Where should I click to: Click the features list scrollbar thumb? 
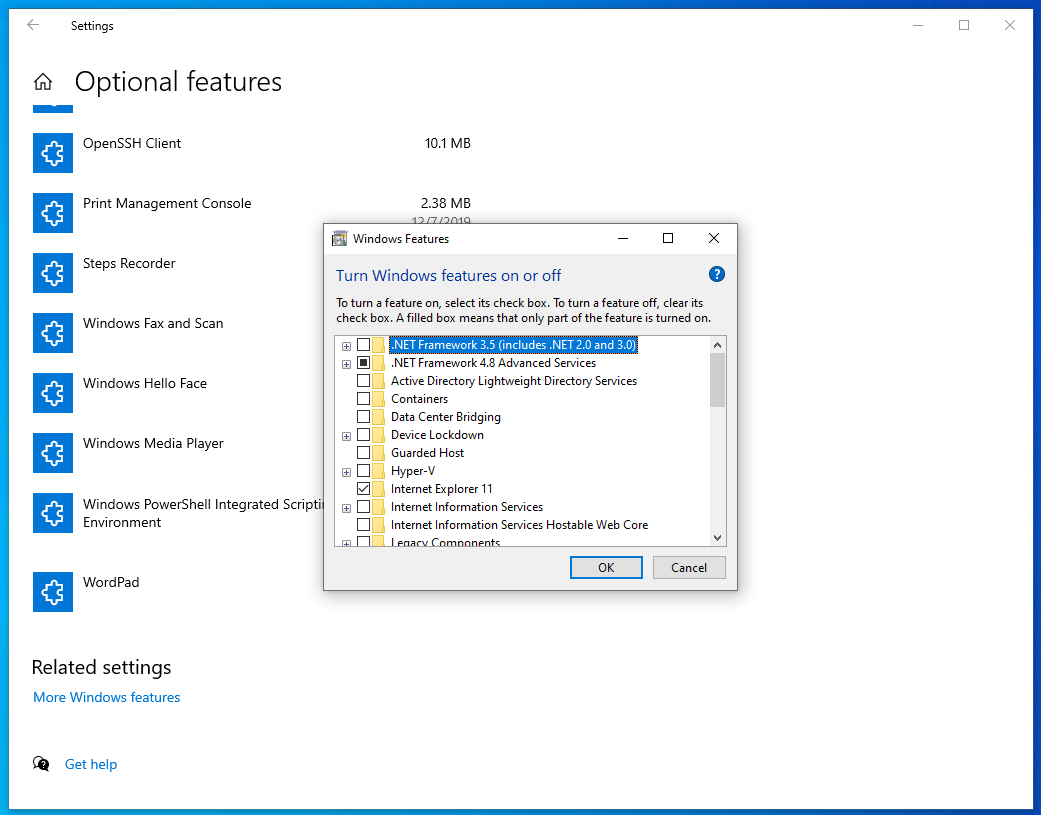[717, 380]
